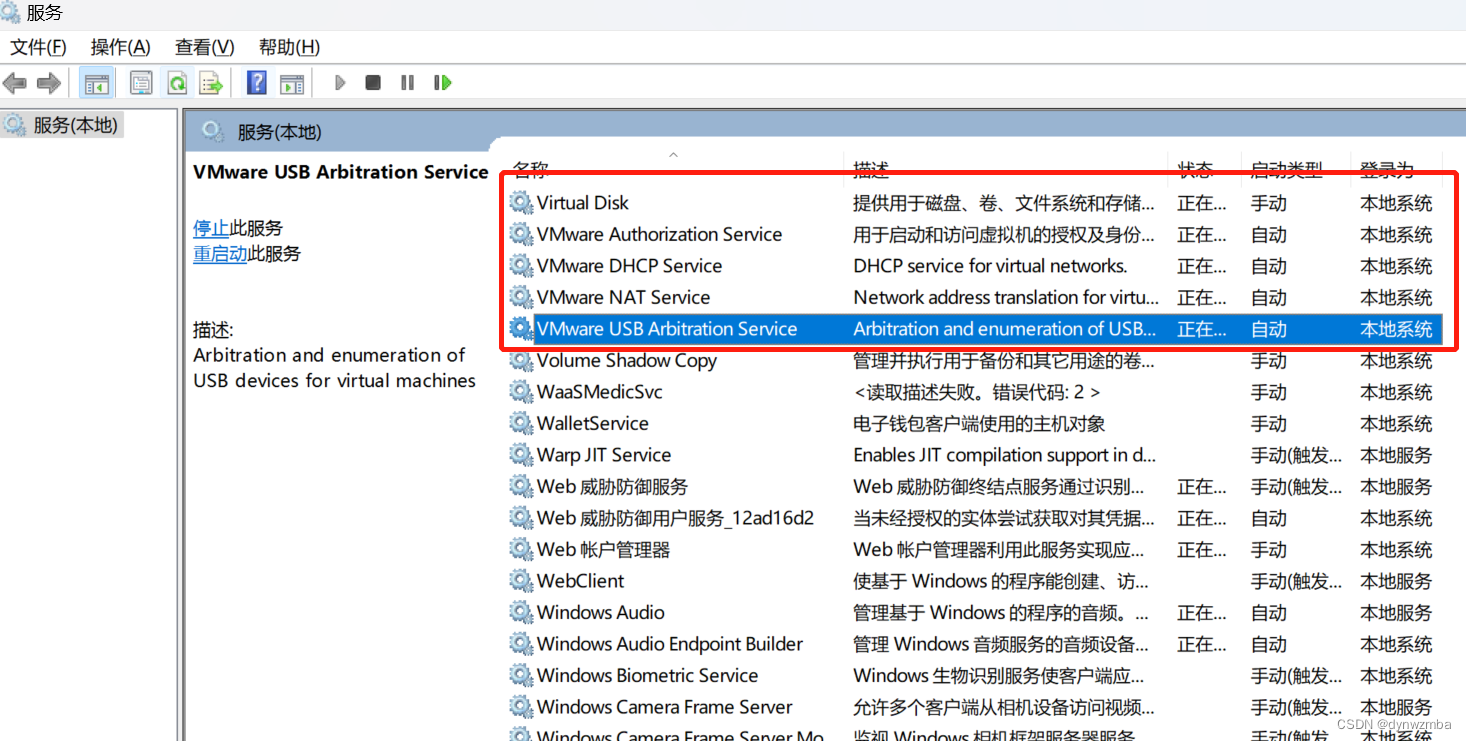Select the WebClient service name
1466x741 pixels.
coord(580,580)
